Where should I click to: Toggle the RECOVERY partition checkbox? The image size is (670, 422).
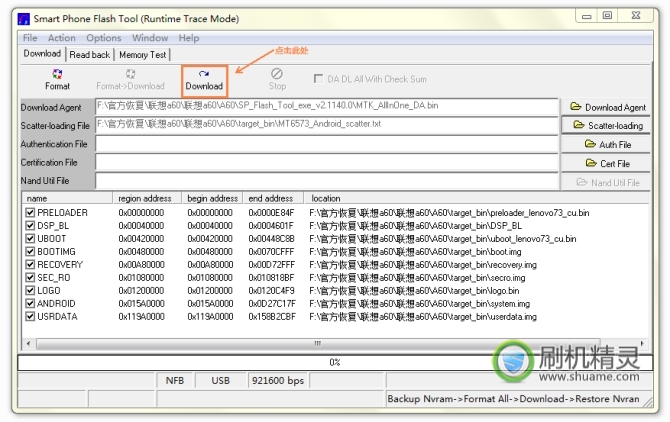(29, 265)
